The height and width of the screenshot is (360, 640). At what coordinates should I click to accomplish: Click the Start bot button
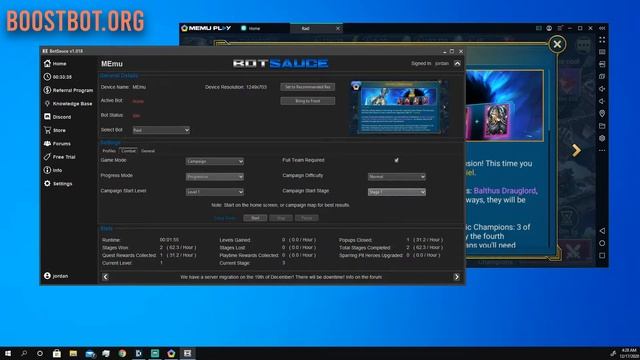[255, 218]
